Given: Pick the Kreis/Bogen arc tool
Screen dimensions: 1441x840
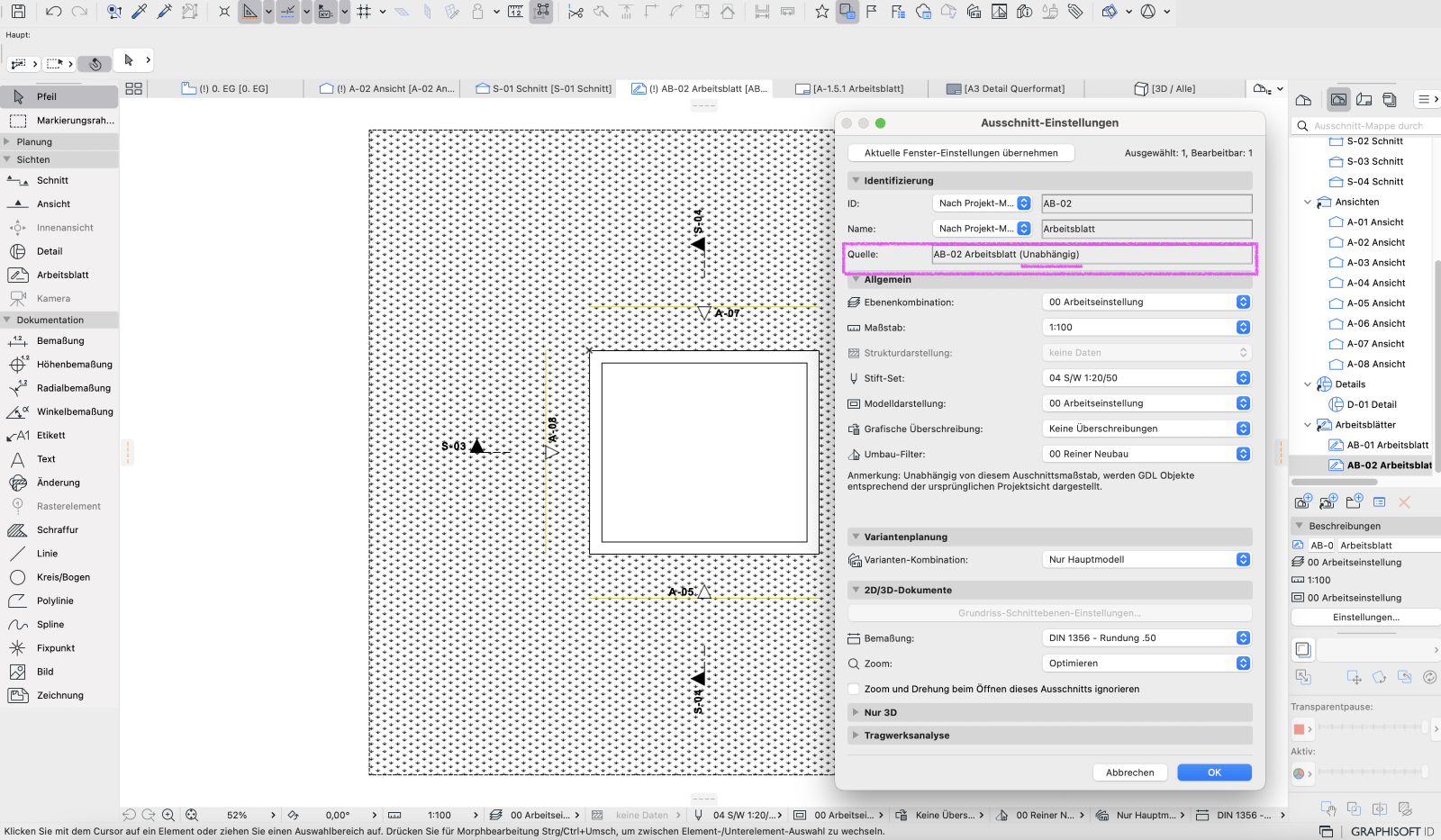Looking at the screenshot, I should (59, 577).
